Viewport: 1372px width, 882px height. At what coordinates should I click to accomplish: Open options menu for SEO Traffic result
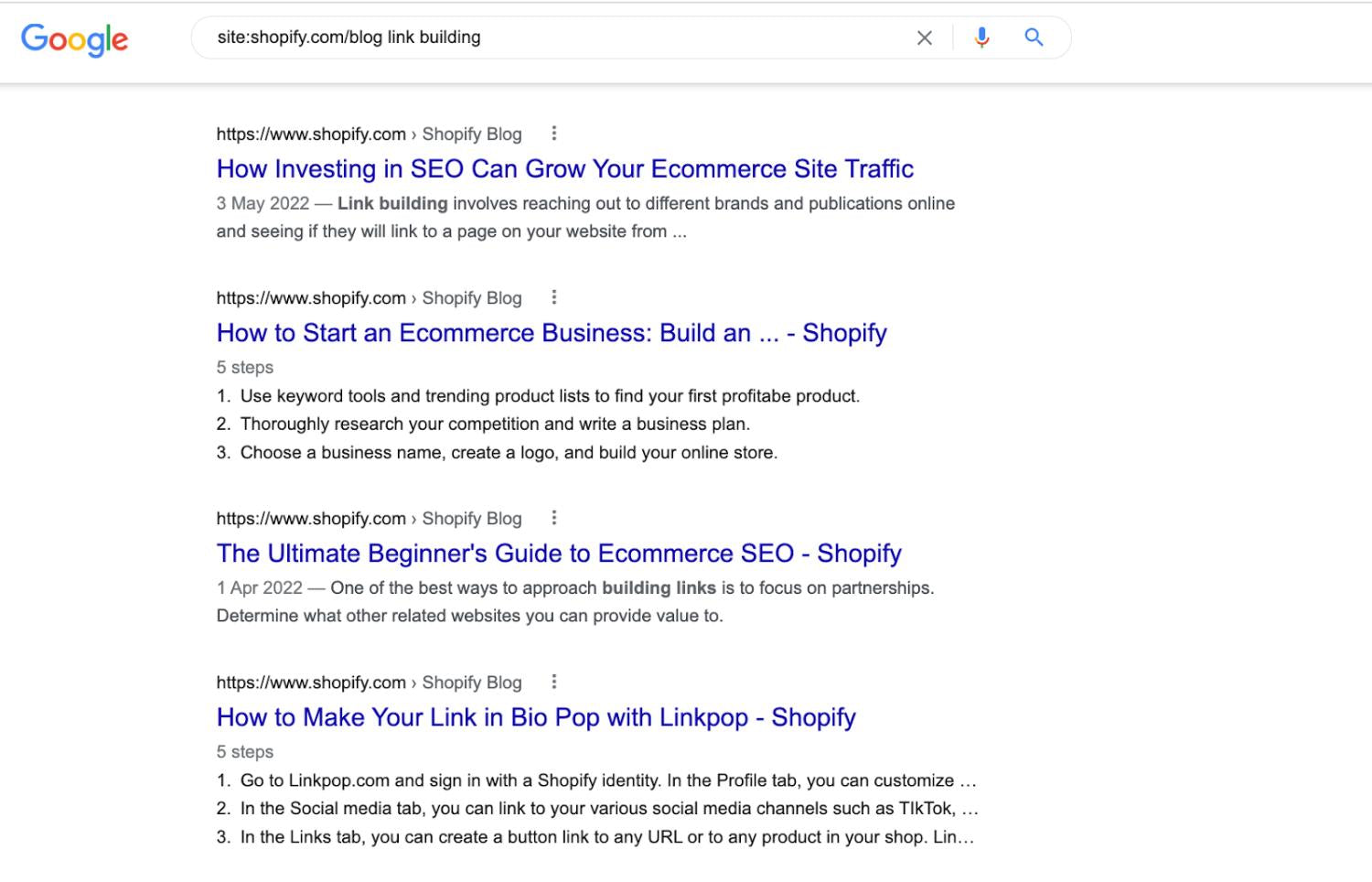click(553, 134)
